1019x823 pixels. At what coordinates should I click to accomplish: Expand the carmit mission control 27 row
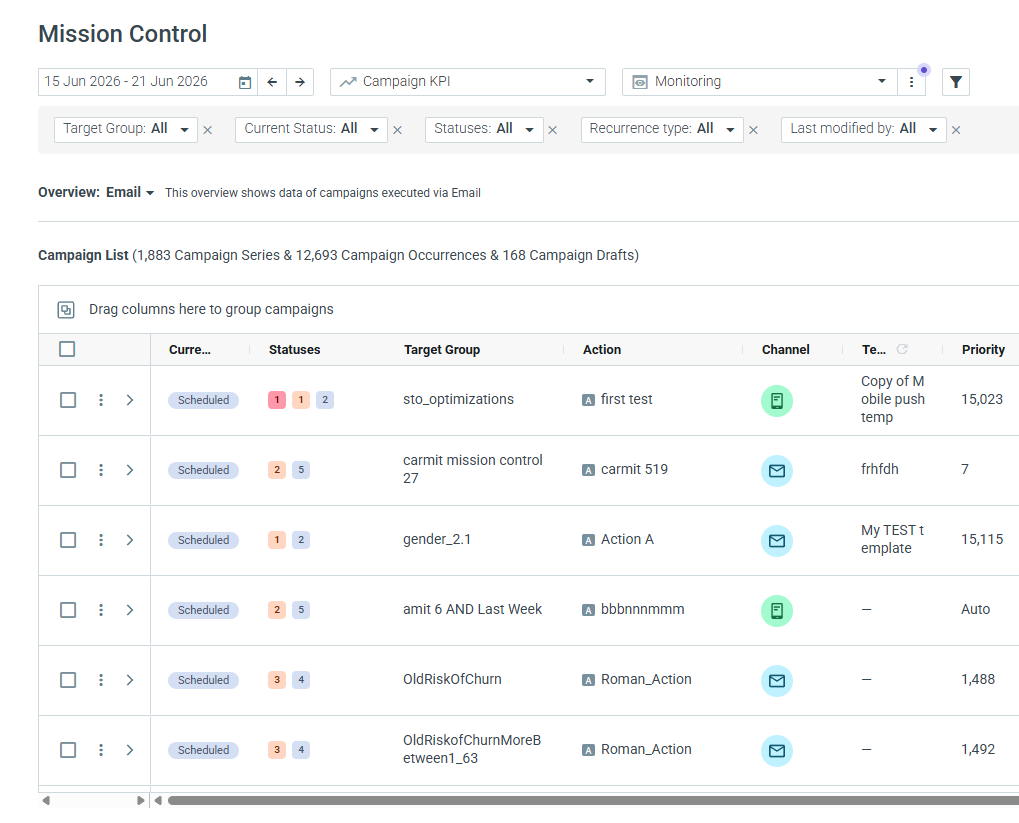point(130,470)
